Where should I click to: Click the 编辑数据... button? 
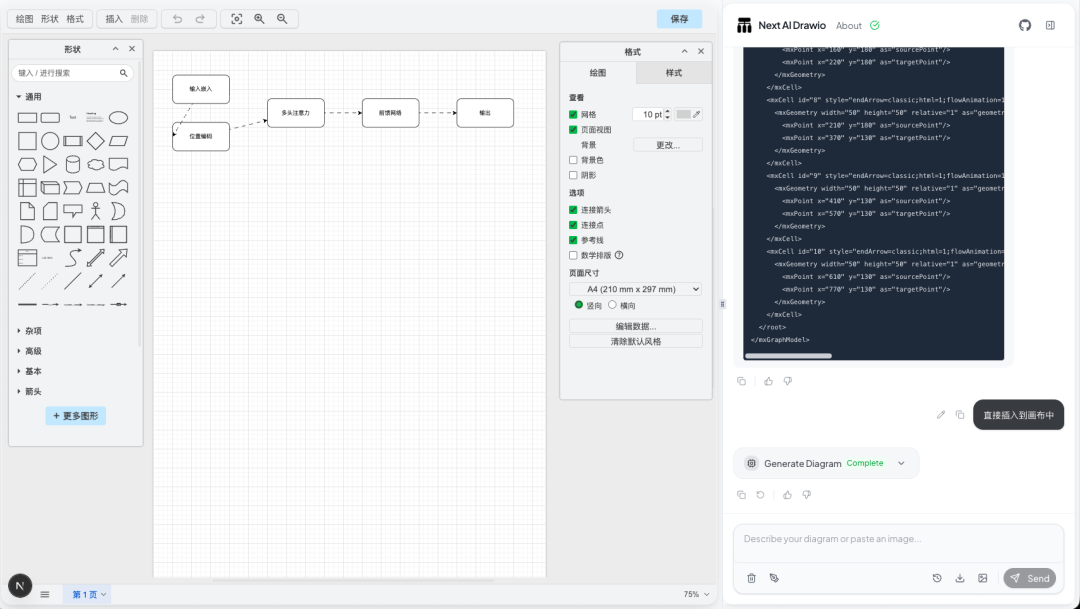(x=636, y=326)
